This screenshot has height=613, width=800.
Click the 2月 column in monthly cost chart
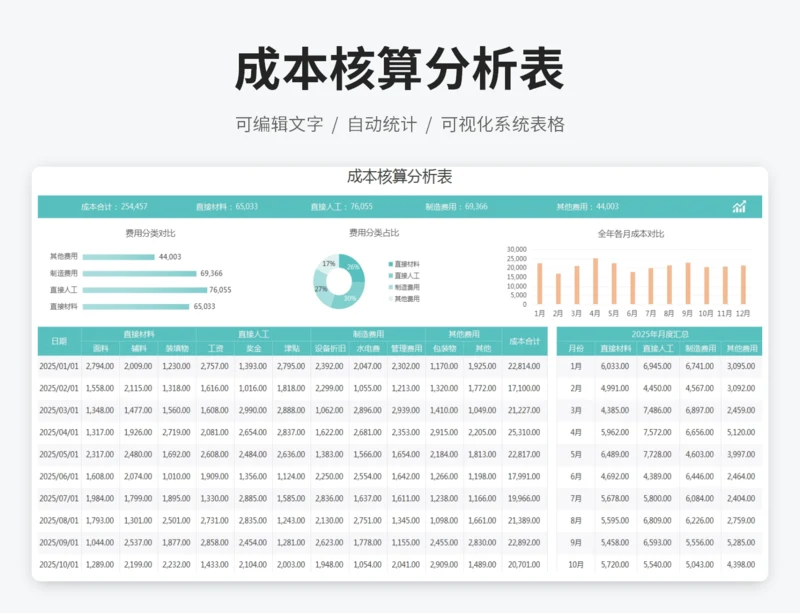point(558,289)
